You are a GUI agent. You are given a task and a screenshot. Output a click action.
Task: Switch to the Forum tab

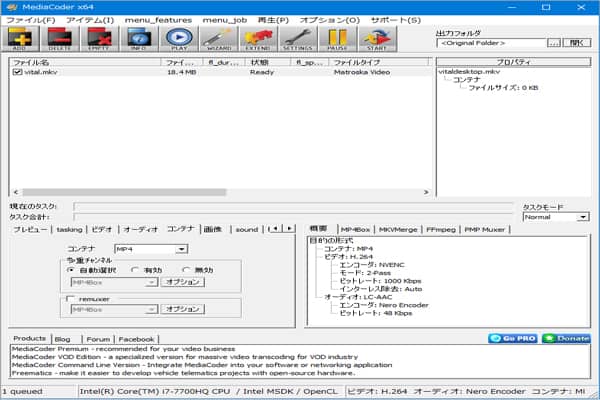(98, 339)
